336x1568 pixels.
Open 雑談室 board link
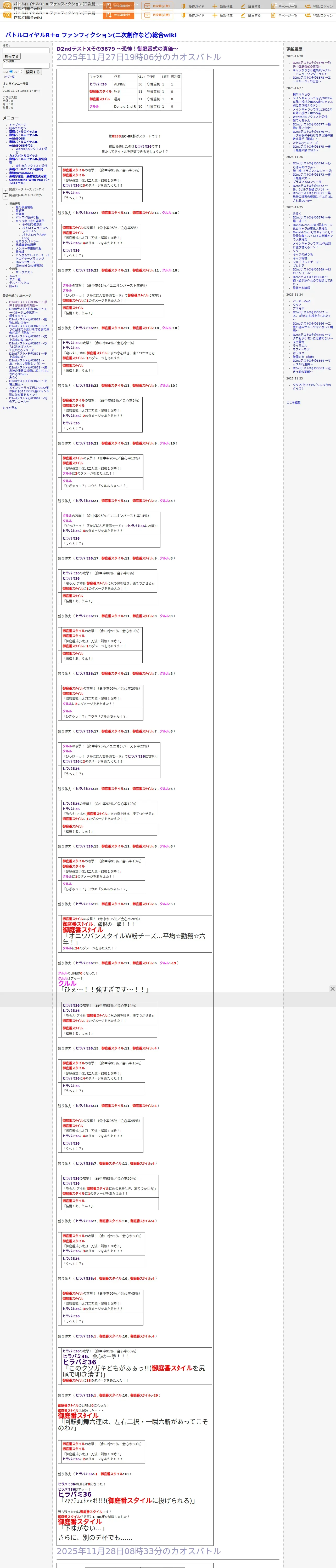(x=20, y=211)
